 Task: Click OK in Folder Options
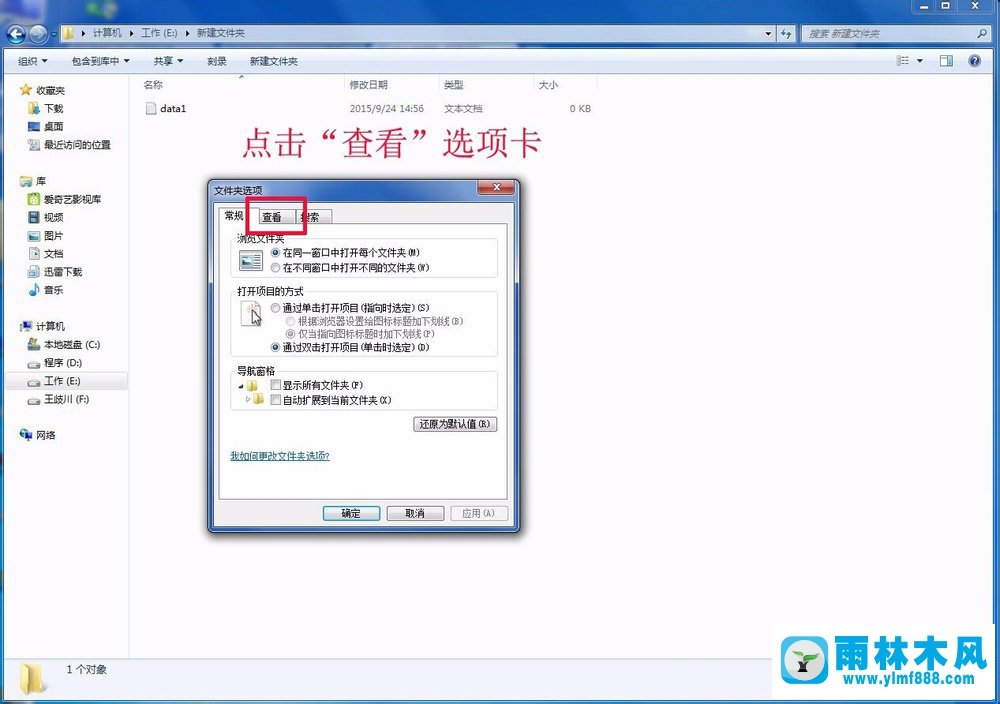click(x=351, y=513)
